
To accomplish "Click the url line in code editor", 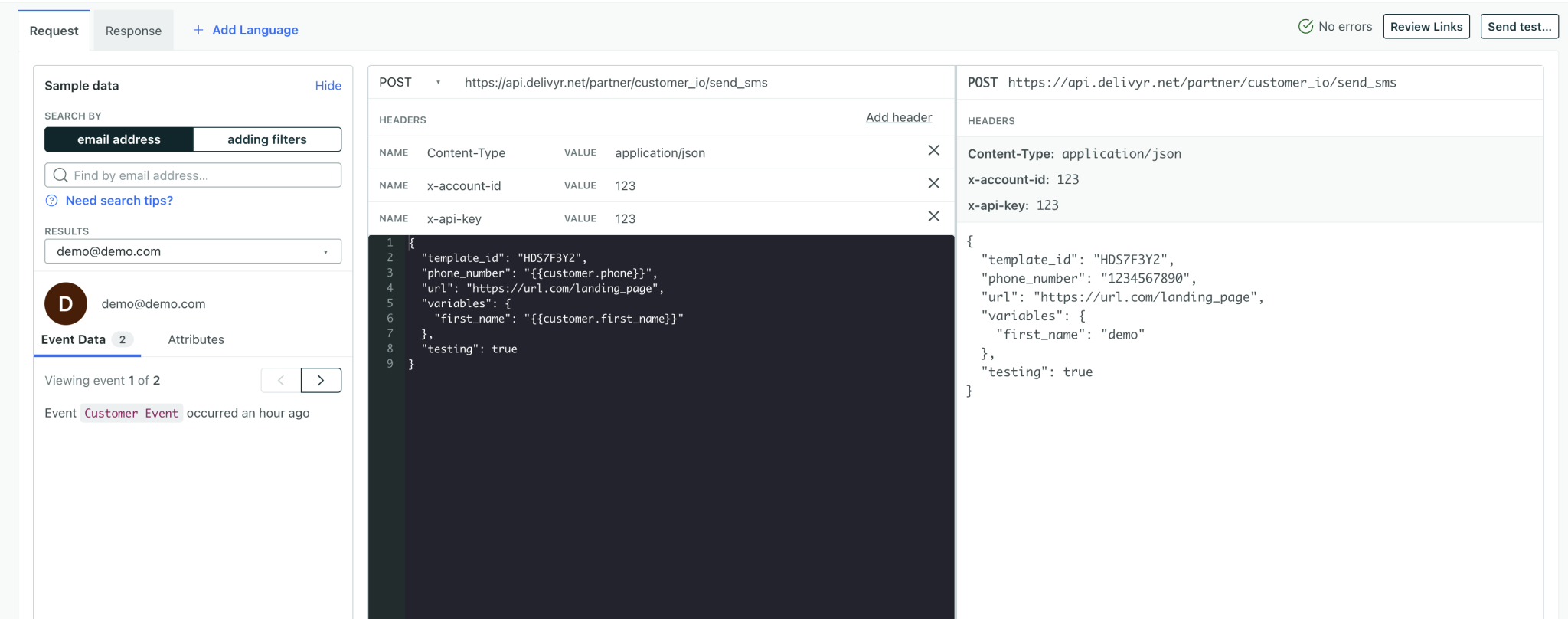I will [542, 289].
